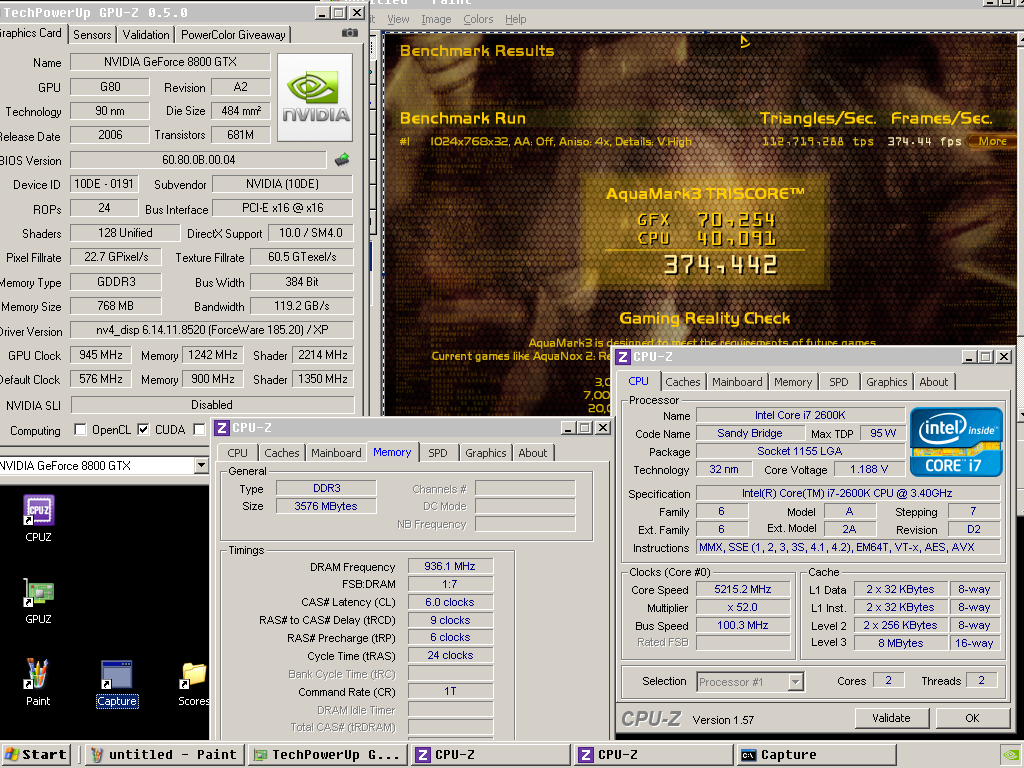The height and width of the screenshot is (768, 1024).
Task: Open CPU tab in CPU-Z memory window
Action: [x=237, y=453]
